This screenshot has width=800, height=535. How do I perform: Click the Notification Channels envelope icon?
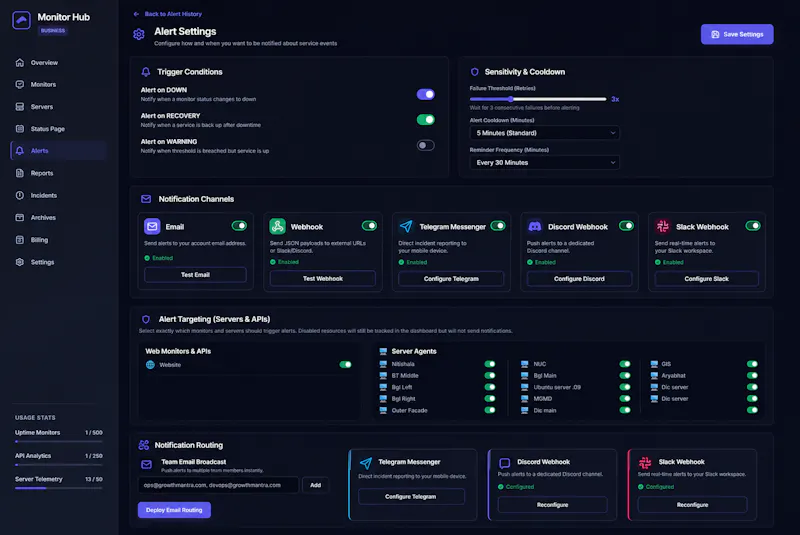click(x=146, y=199)
